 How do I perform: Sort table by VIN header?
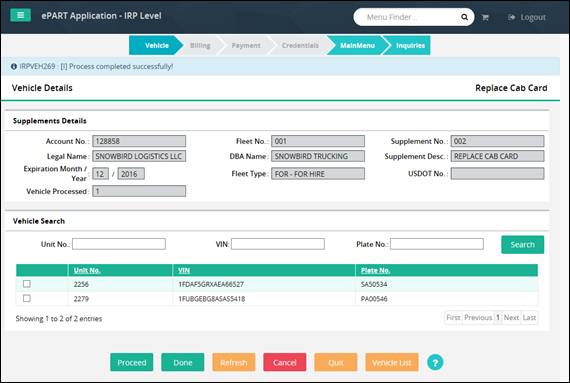coord(184,270)
